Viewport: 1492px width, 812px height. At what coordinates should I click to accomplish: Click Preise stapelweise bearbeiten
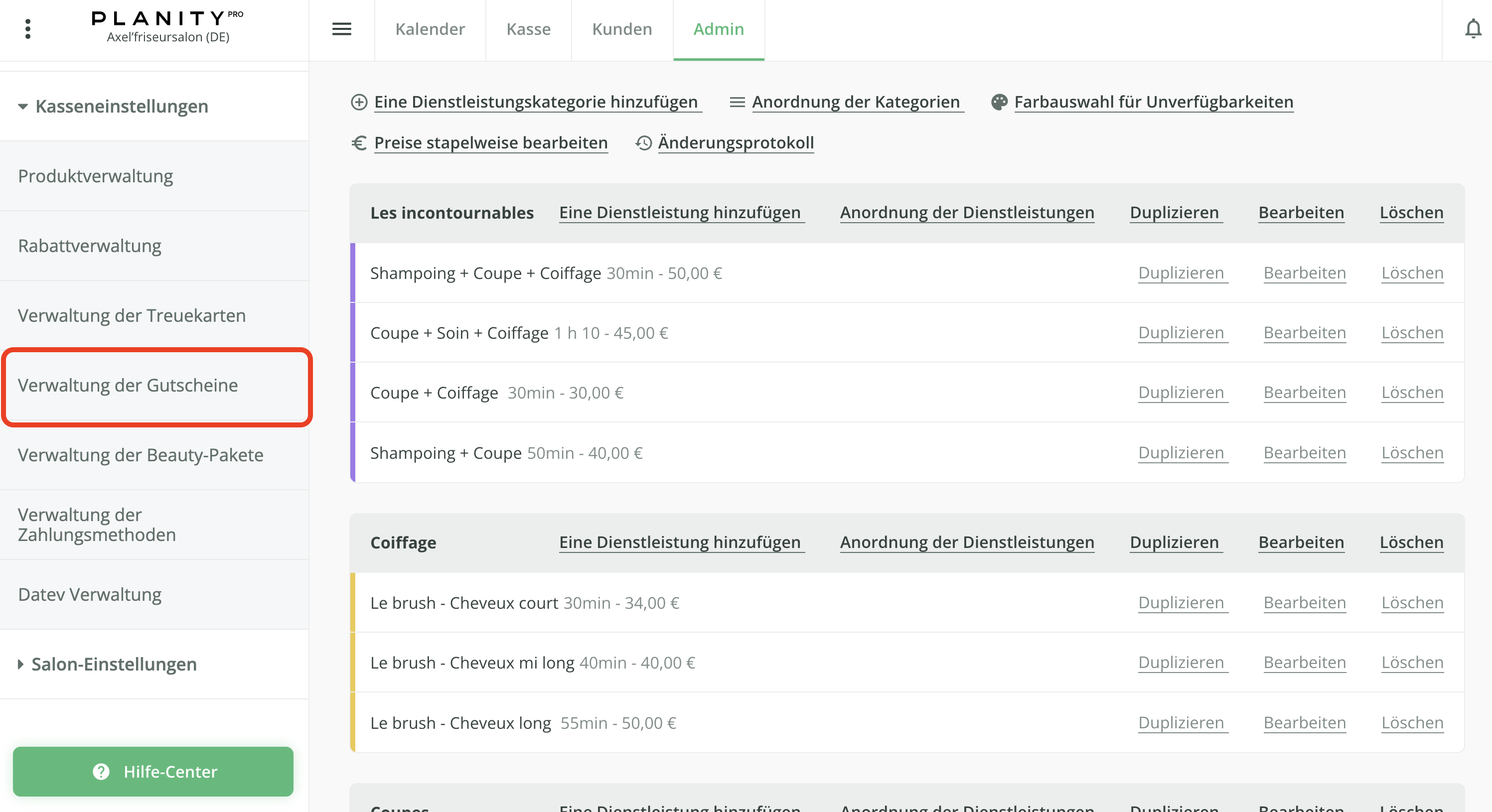click(x=490, y=142)
